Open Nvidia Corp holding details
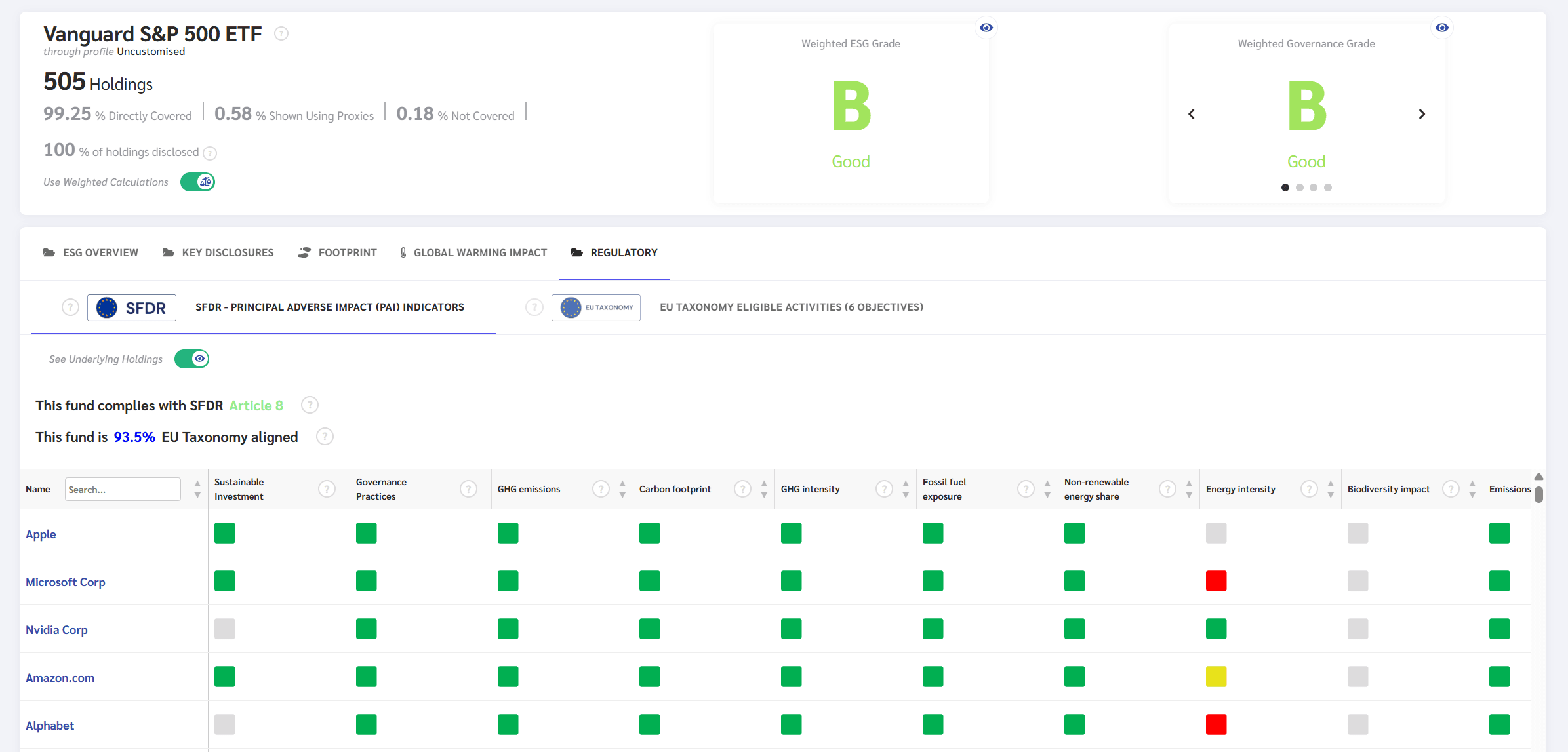The image size is (1568, 752). (x=56, y=630)
